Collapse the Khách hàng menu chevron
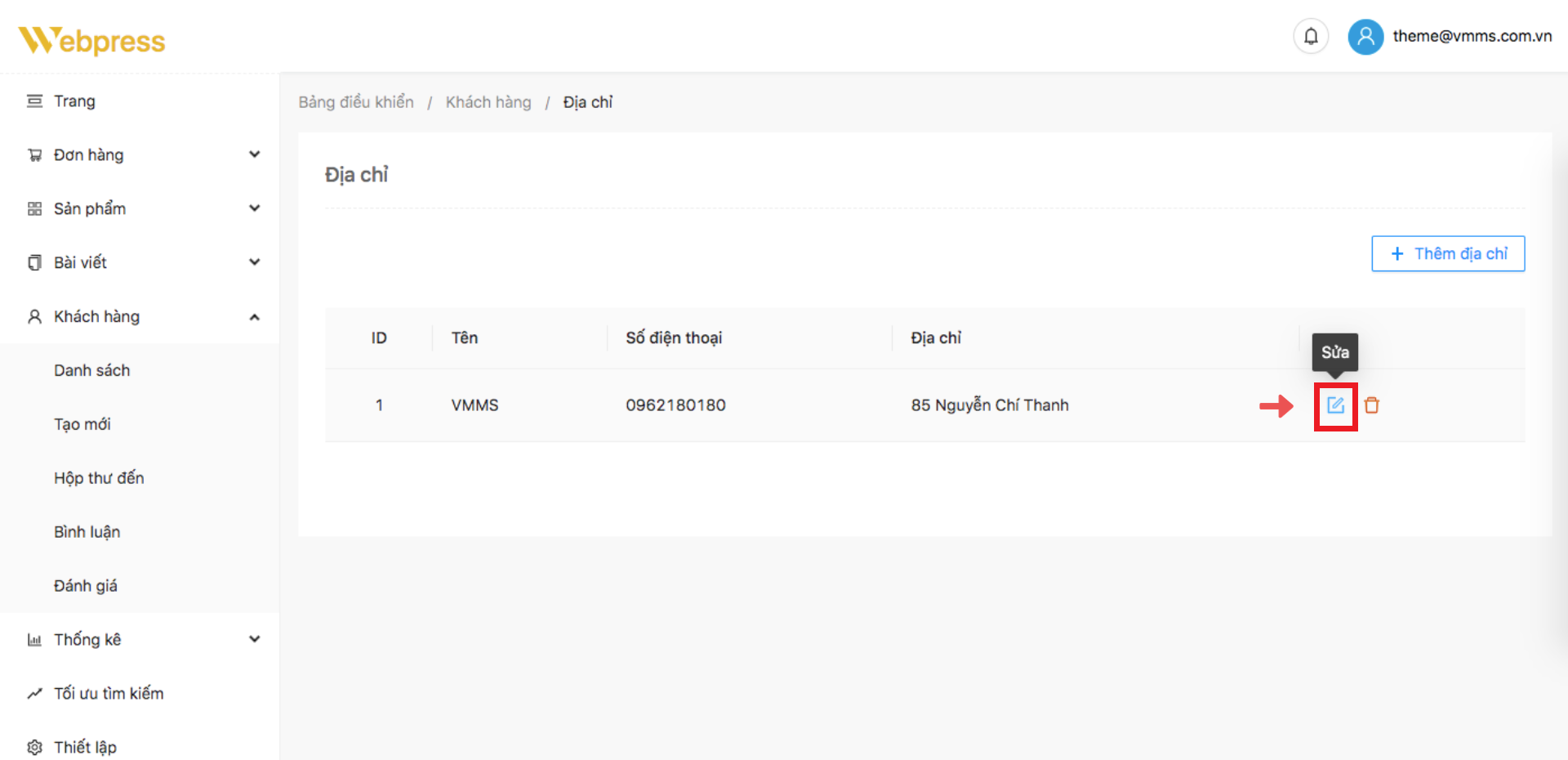Screen dimensions: 1568x760 tap(255, 317)
